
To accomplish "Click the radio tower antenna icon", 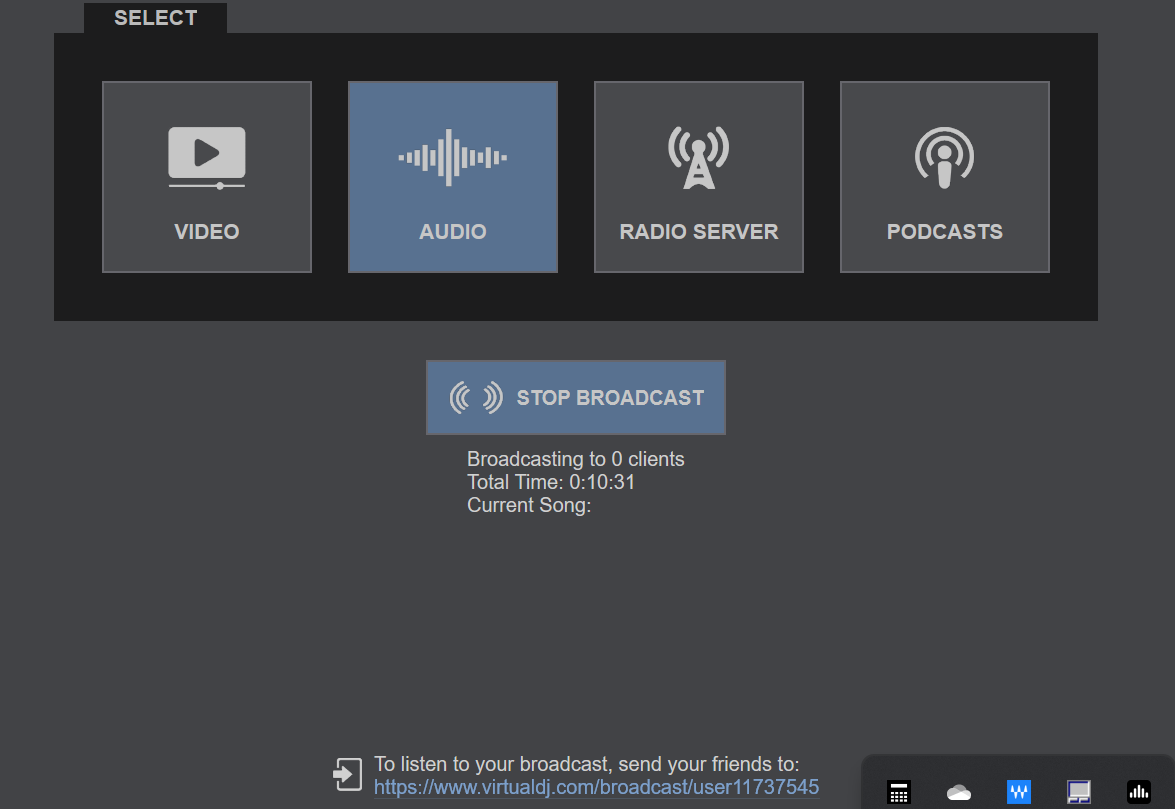I will (x=699, y=157).
